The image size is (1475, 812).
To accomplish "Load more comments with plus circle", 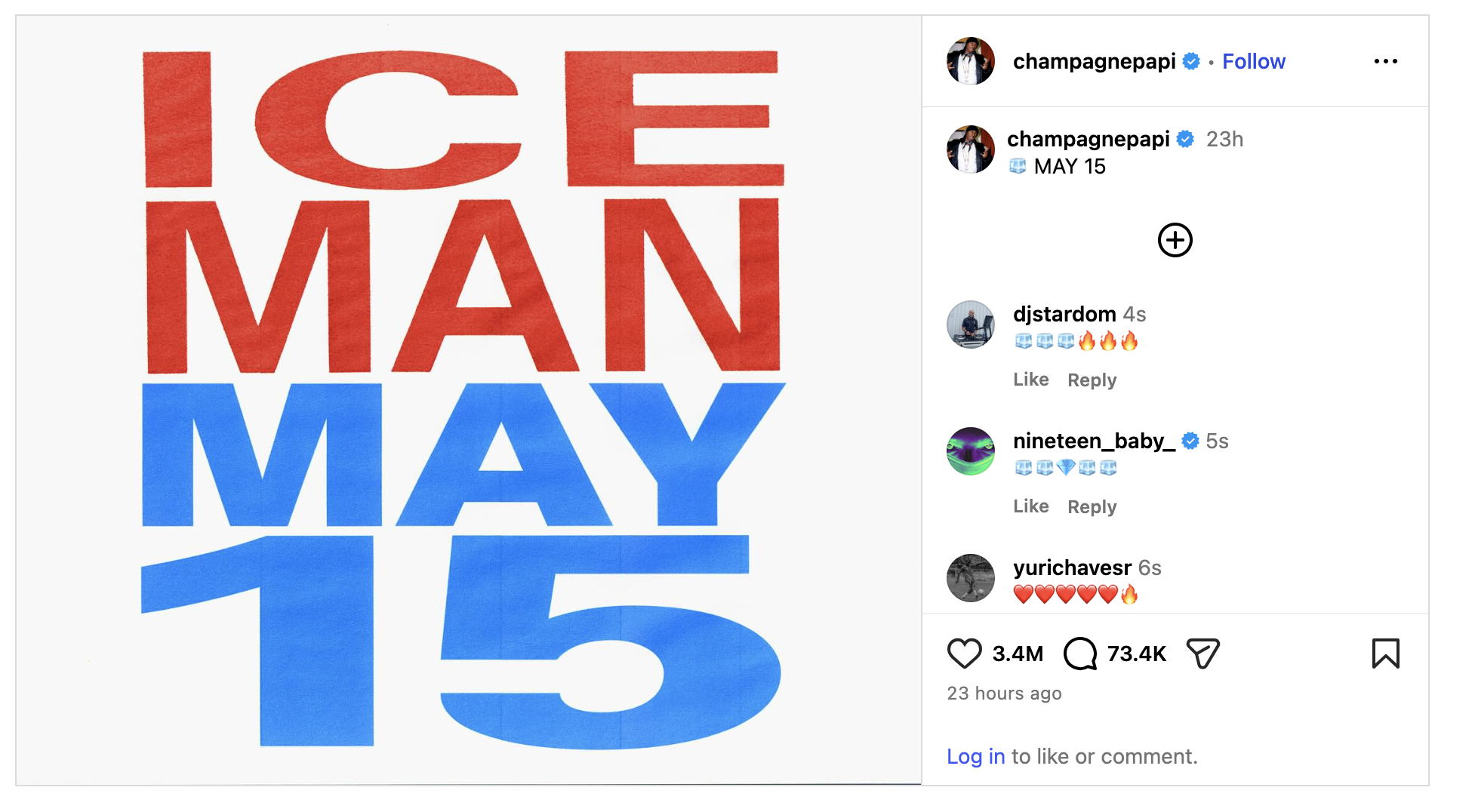I will (x=1175, y=240).
